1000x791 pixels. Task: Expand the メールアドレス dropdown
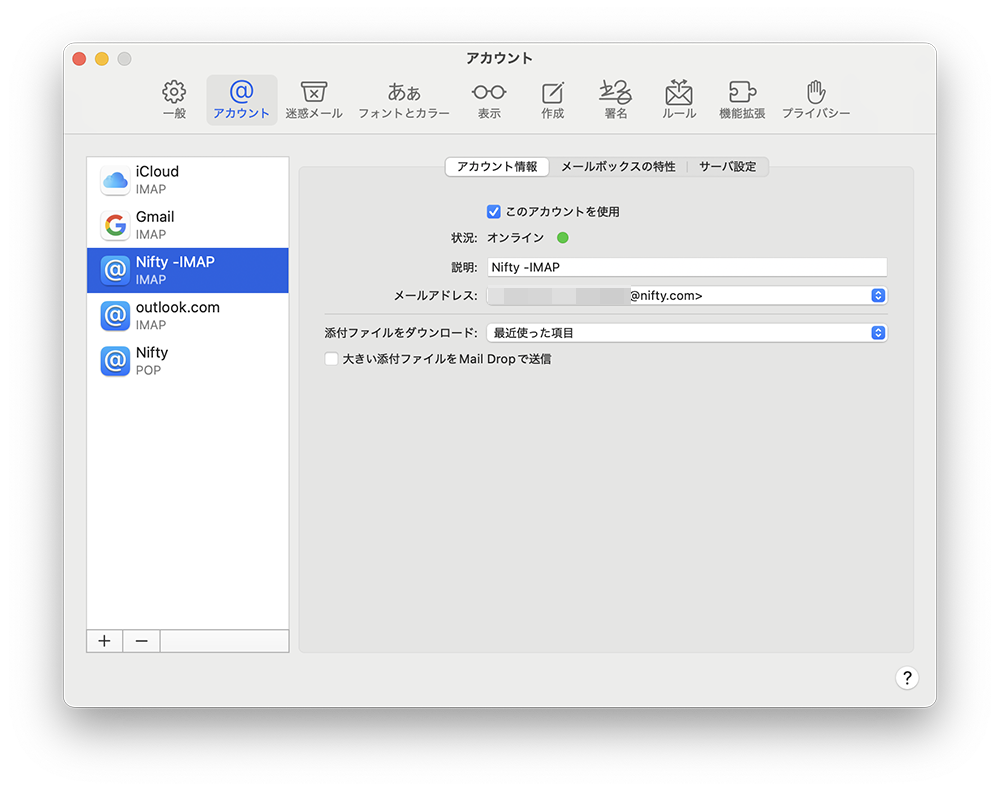tap(878, 296)
